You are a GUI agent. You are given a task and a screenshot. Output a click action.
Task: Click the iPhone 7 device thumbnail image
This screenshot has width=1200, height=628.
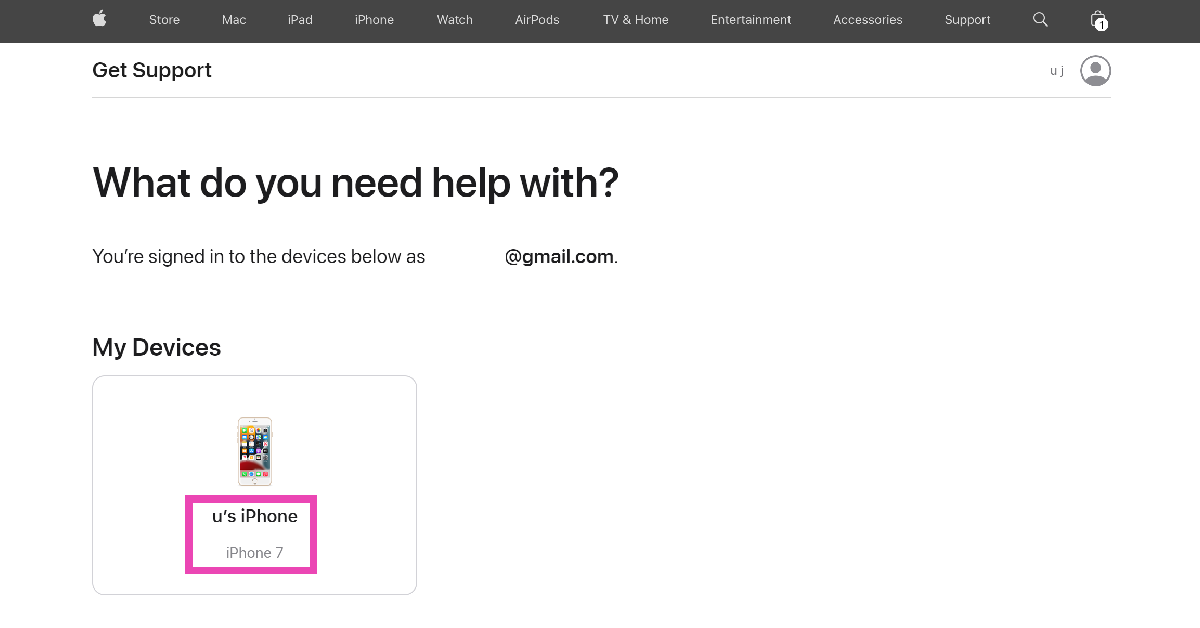point(254,451)
